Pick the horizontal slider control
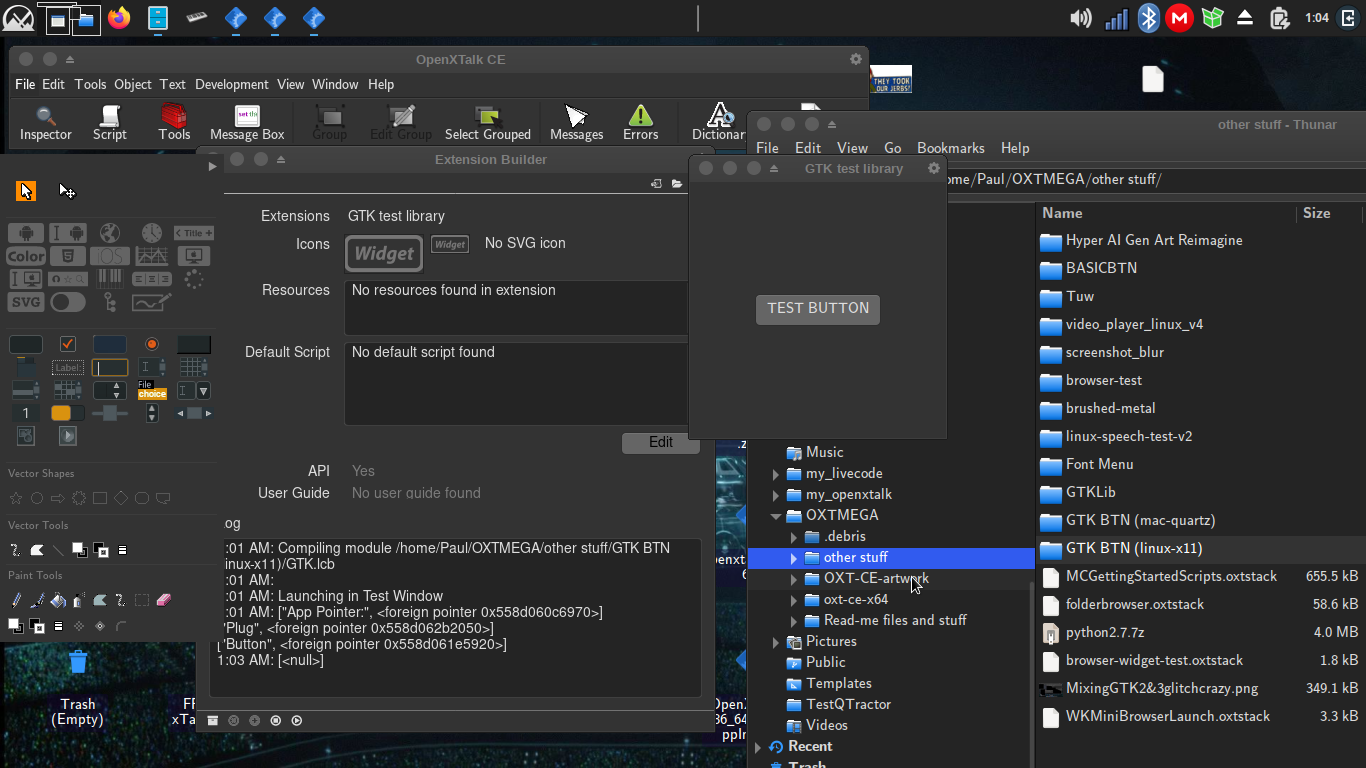 click(110, 413)
